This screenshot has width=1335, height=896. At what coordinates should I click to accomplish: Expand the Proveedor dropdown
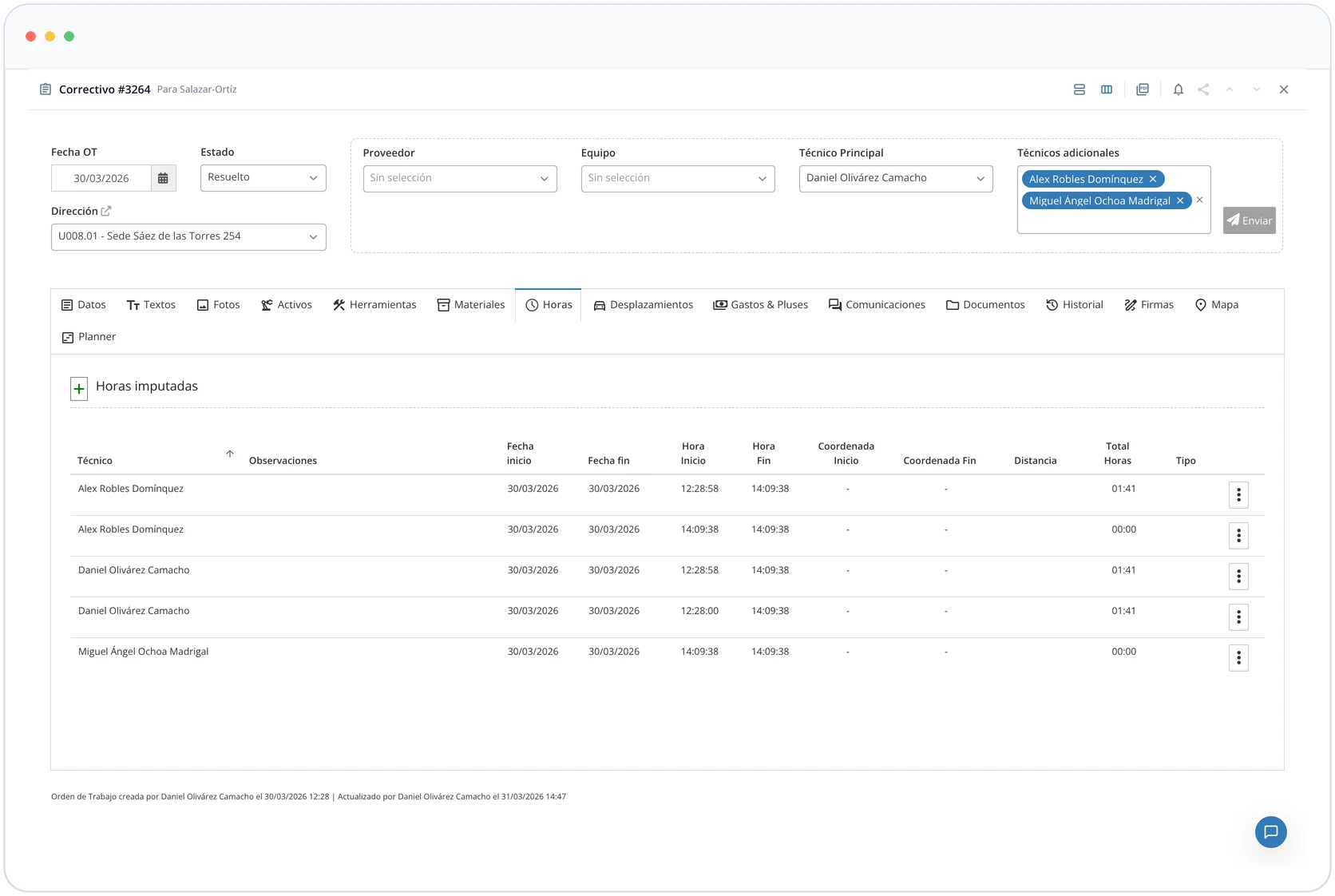[460, 178]
